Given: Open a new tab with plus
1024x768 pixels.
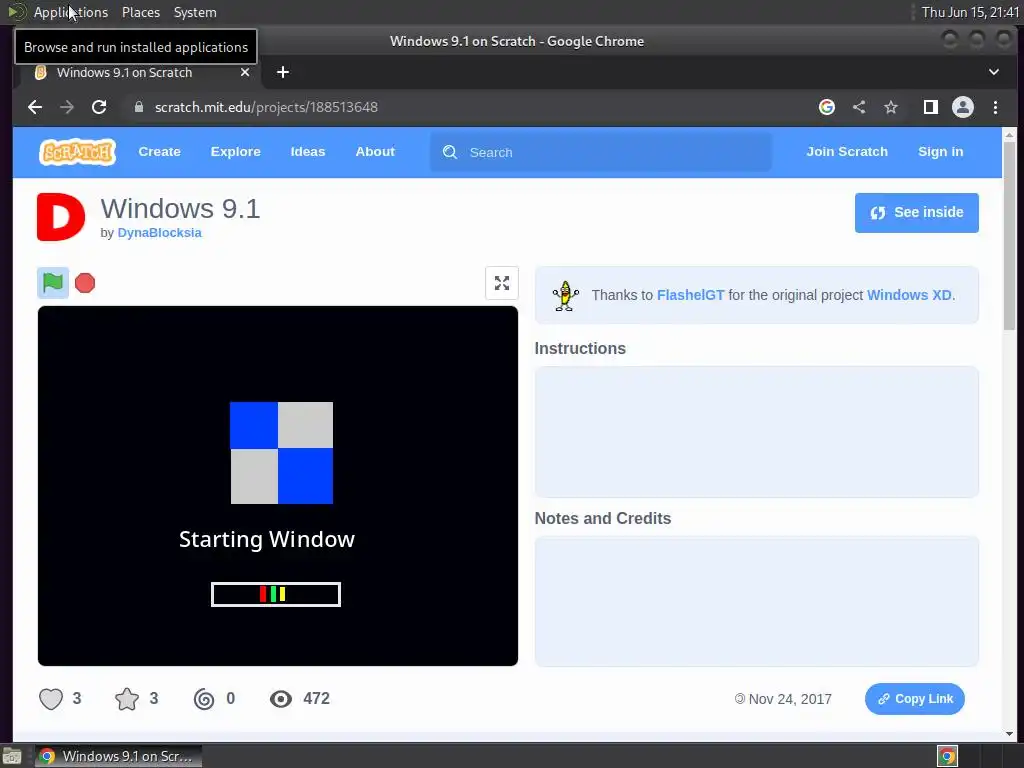Looking at the screenshot, I should tap(283, 72).
